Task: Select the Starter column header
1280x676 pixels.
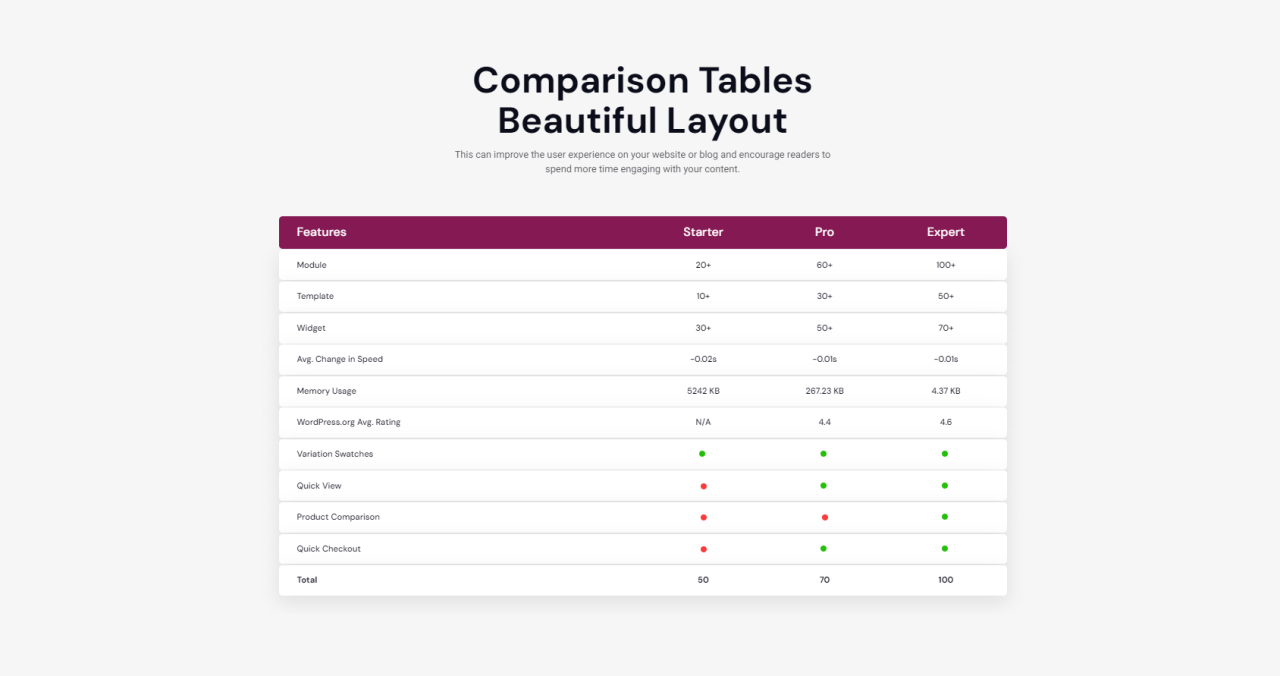Action: [703, 232]
